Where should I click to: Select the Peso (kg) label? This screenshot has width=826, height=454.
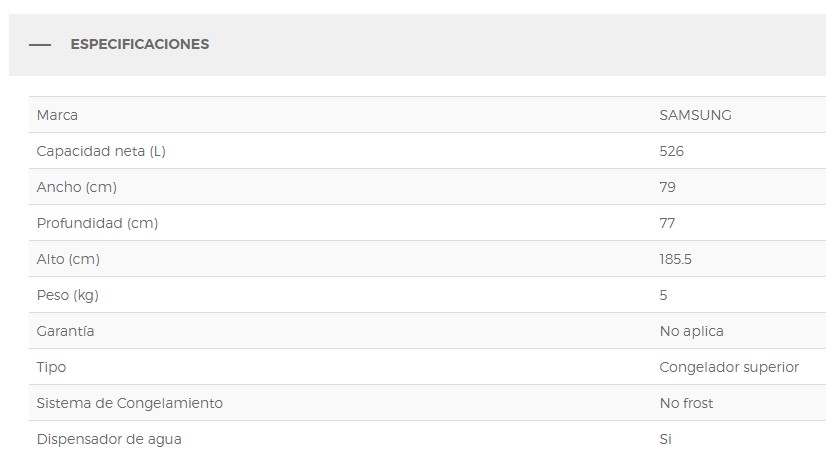(68, 295)
